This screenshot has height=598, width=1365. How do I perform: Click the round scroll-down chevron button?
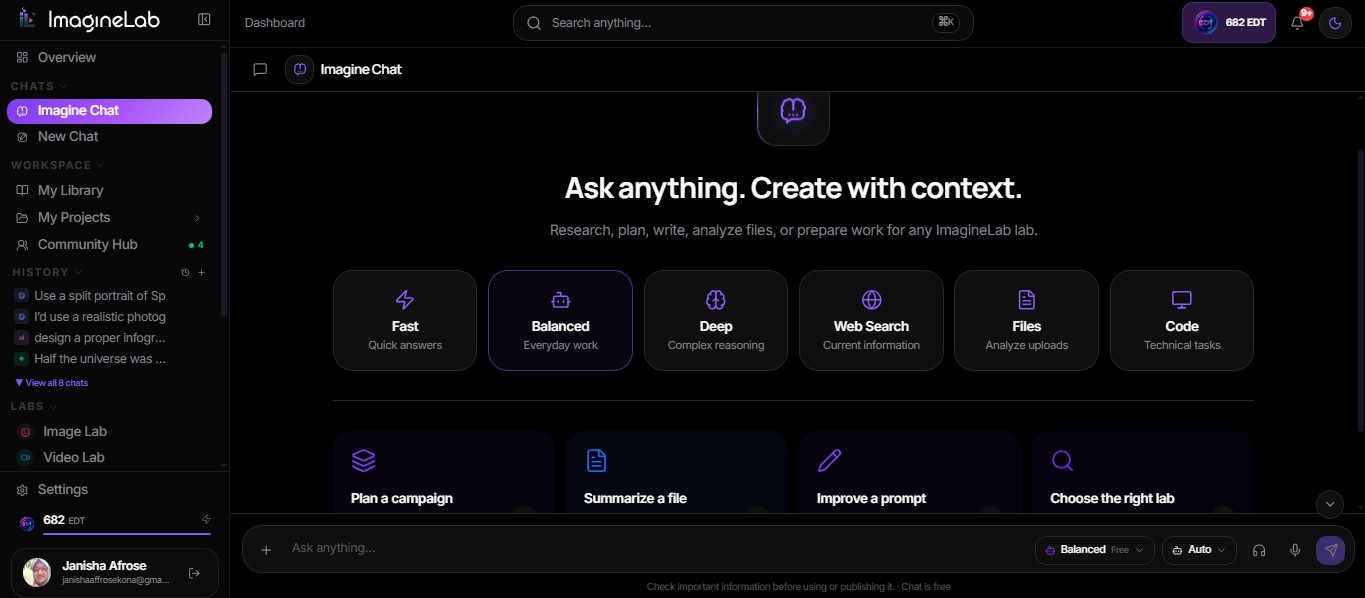[1329, 504]
